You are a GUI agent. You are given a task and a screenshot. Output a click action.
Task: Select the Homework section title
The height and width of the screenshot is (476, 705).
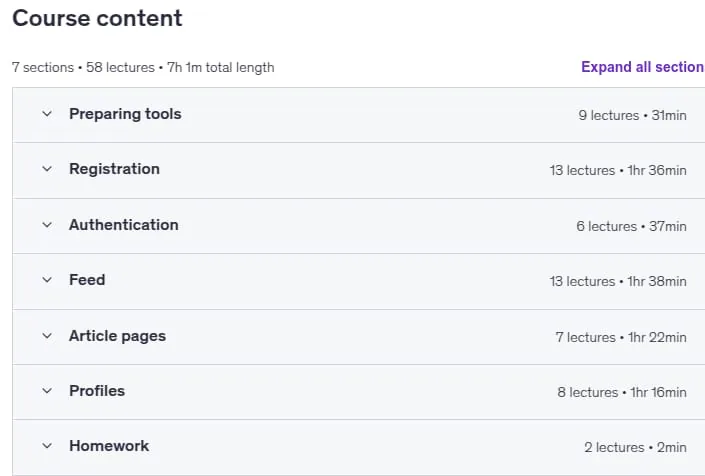click(x=109, y=446)
